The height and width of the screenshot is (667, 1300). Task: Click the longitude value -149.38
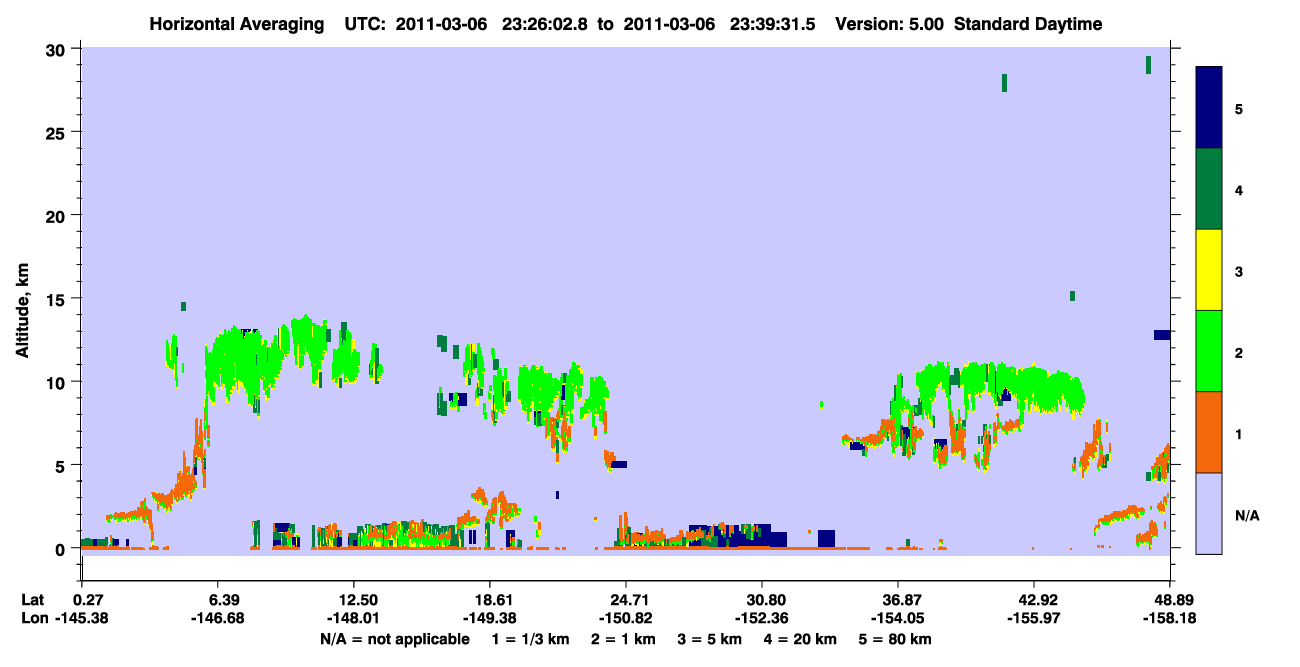(x=490, y=619)
